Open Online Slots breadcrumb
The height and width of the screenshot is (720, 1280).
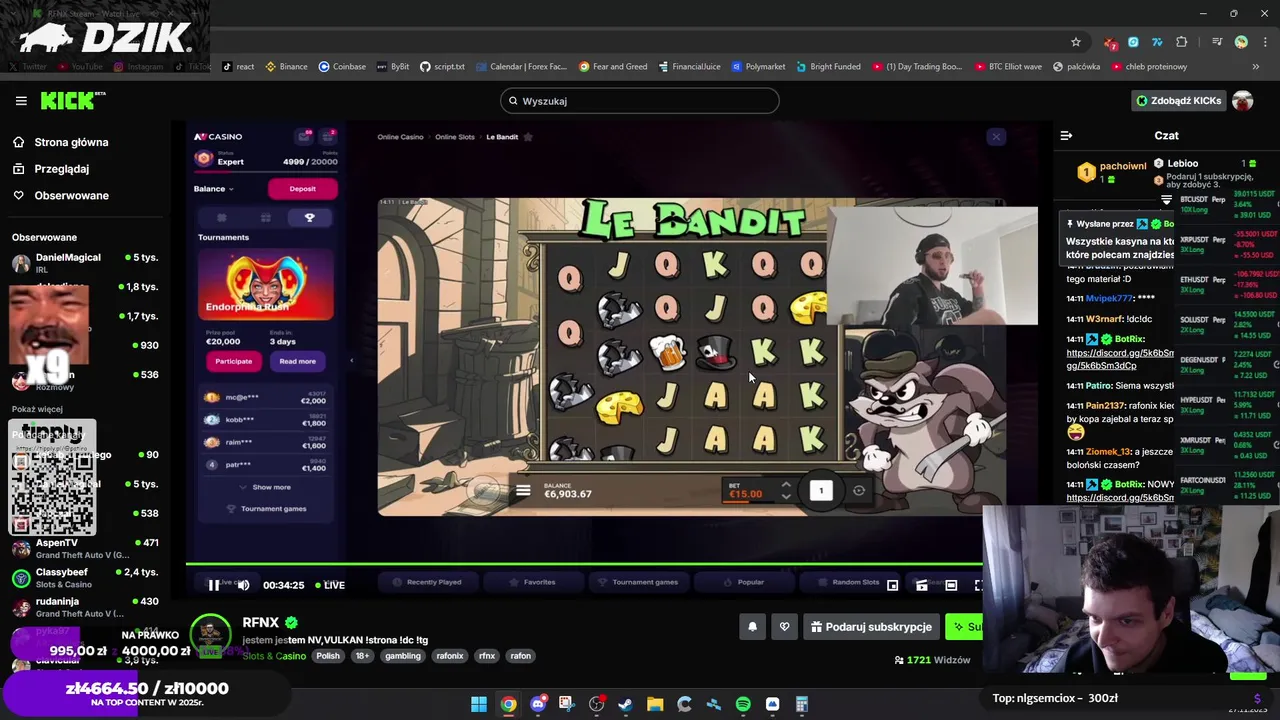pos(454,137)
